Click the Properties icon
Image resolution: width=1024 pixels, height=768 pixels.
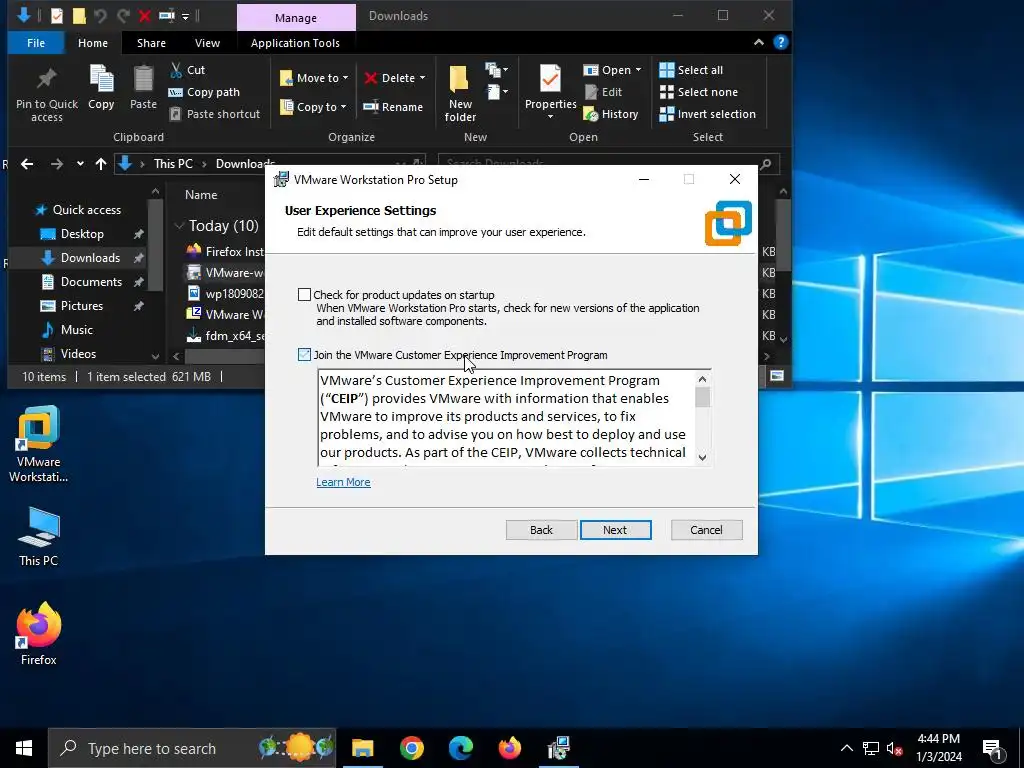click(x=550, y=80)
